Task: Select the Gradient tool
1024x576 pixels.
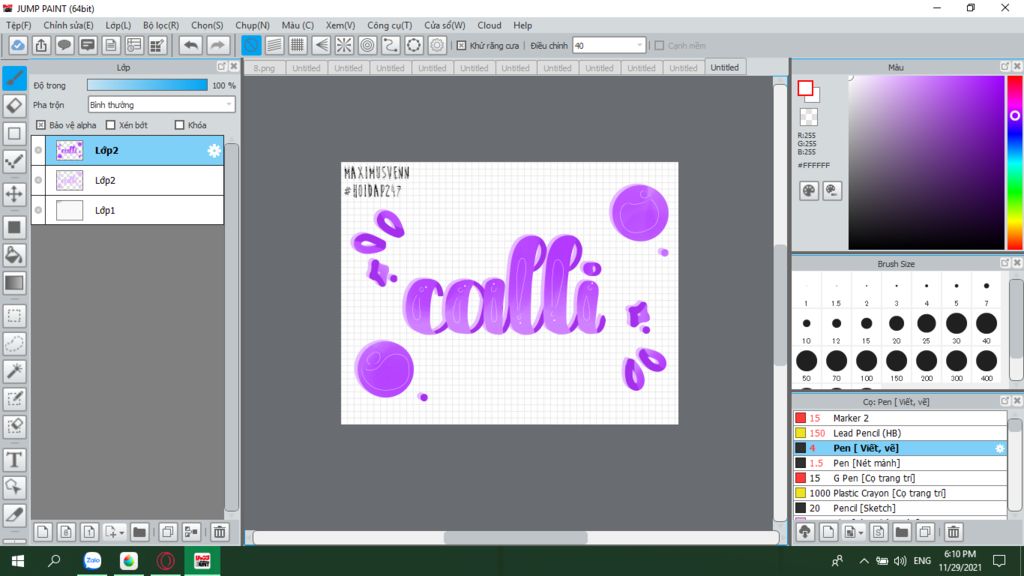Action: coord(14,283)
